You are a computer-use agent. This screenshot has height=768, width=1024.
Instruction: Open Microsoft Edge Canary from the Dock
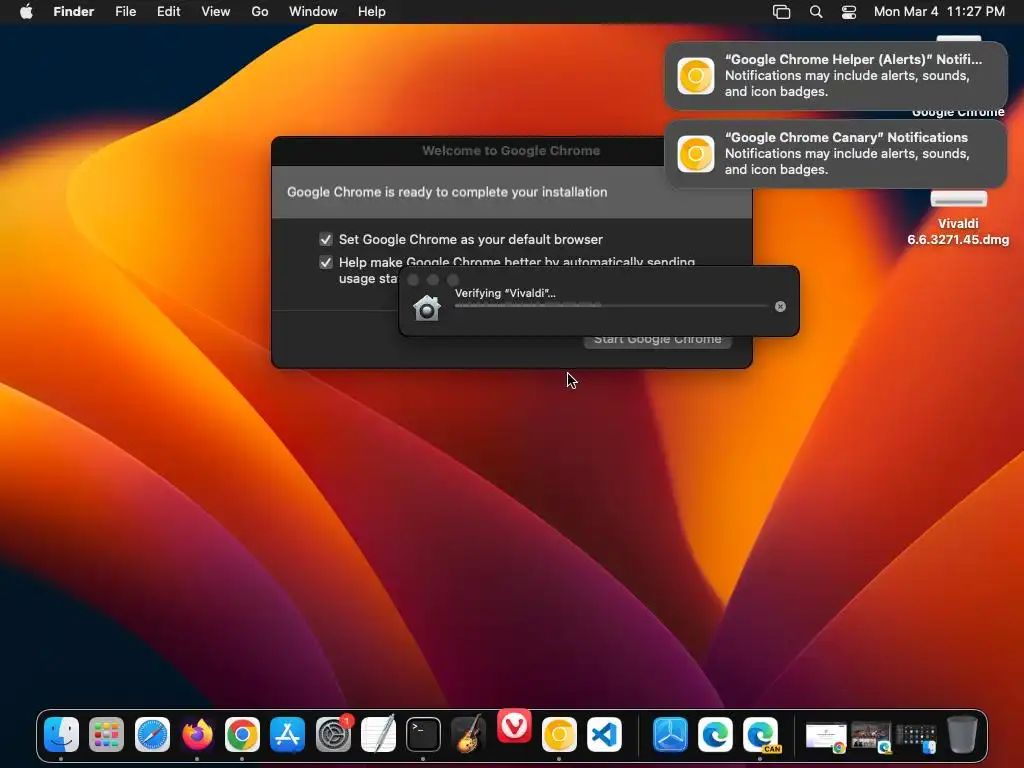click(x=760, y=735)
